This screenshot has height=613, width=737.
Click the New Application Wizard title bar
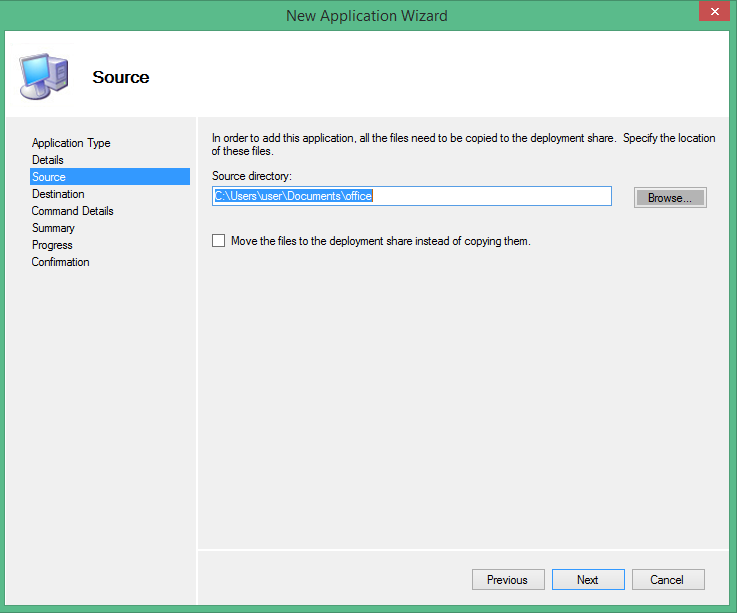366,15
